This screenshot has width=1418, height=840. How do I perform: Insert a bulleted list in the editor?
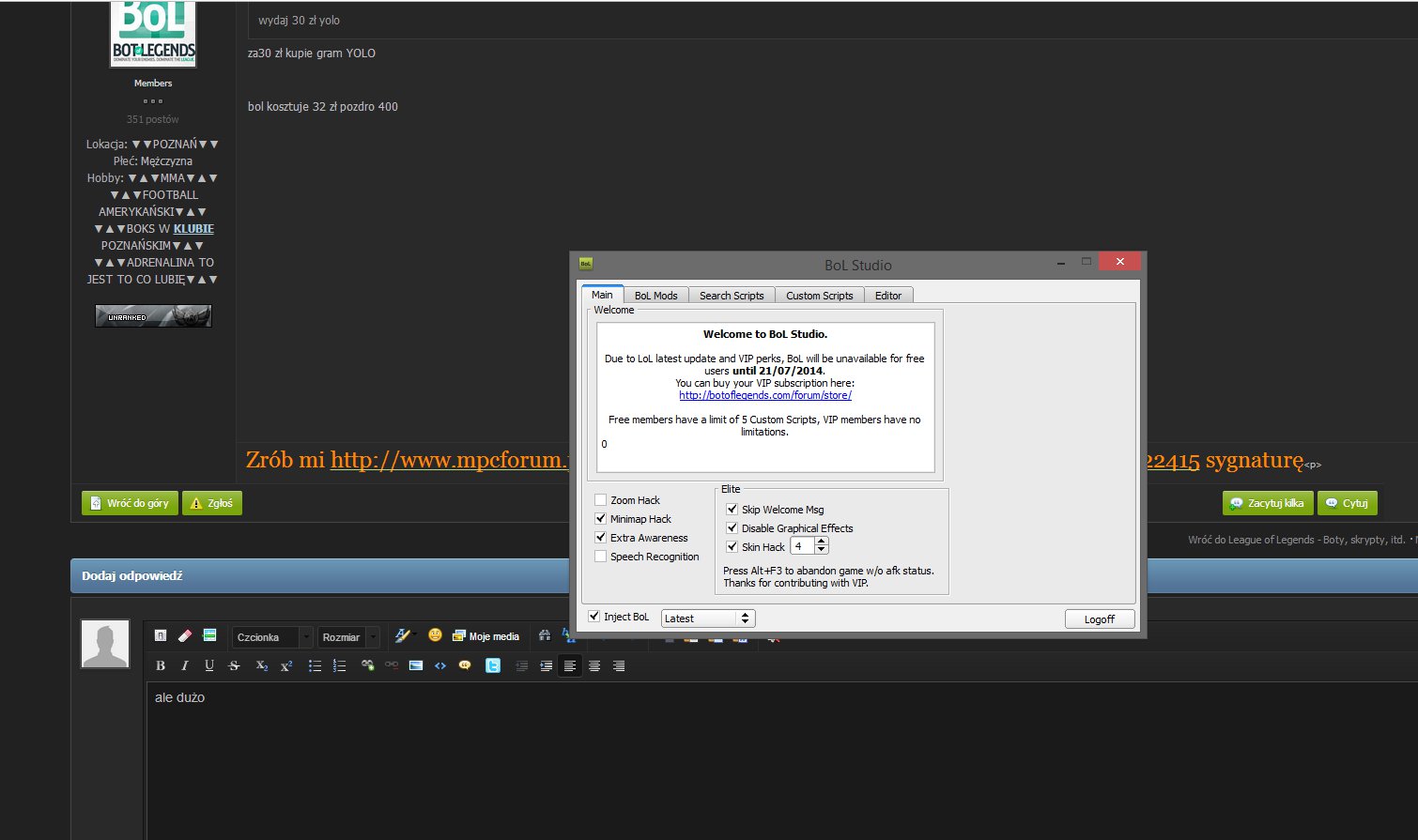coord(315,665)
